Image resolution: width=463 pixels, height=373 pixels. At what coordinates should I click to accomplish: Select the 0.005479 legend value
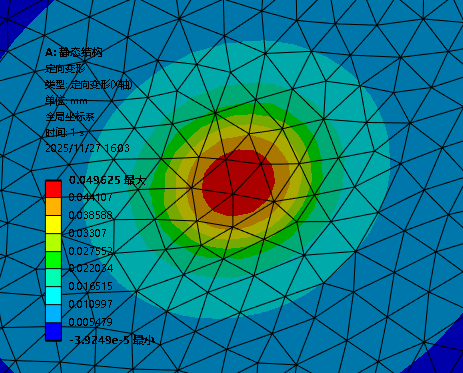pos(90,322)
